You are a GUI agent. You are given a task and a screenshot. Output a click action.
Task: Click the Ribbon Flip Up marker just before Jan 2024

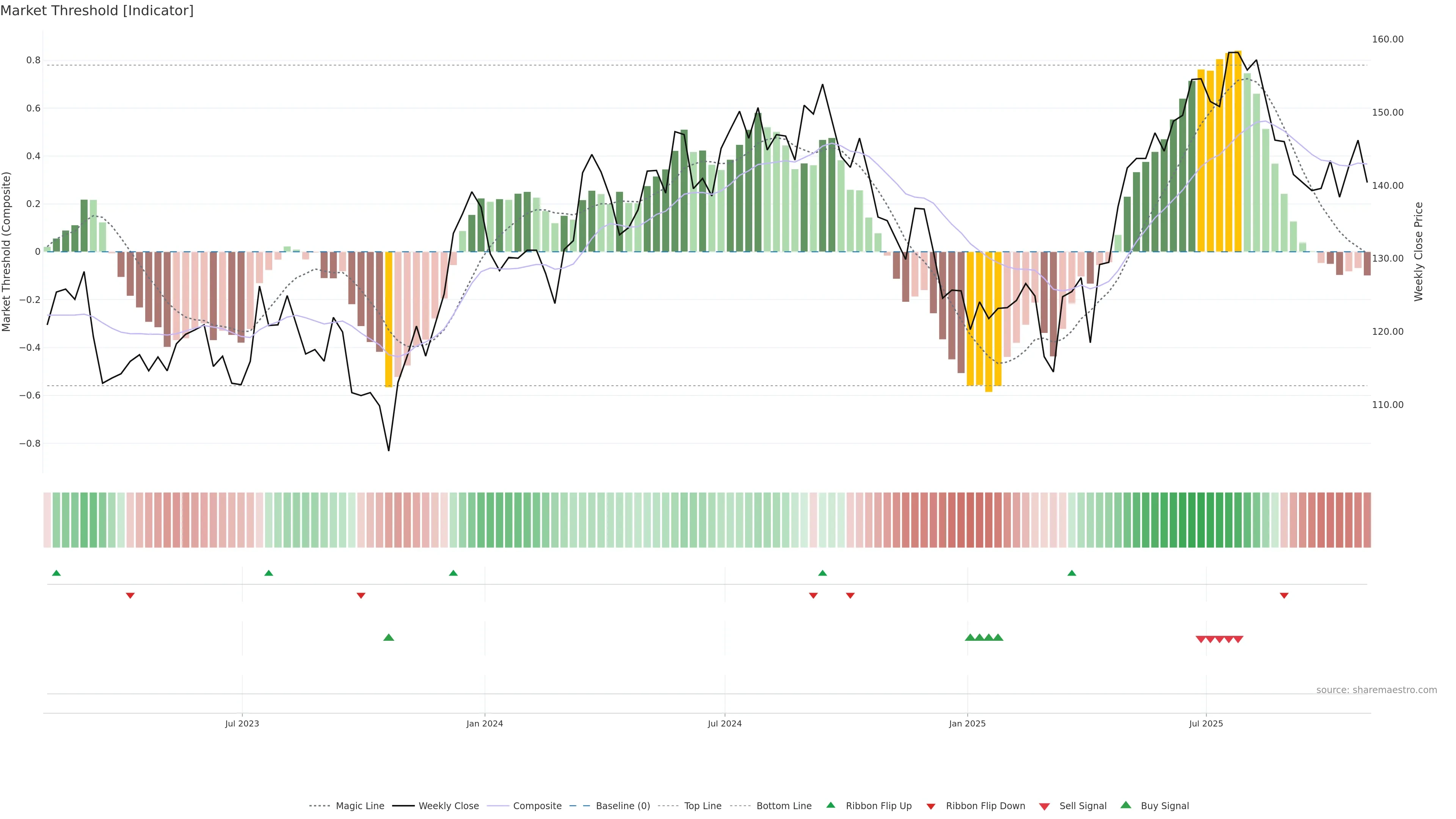tap(453, 573)
